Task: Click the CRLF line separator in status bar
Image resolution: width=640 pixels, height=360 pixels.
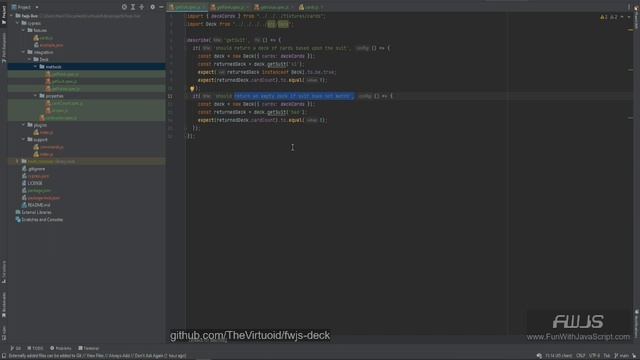Action: pyautogui.click(x=580, y=356)
